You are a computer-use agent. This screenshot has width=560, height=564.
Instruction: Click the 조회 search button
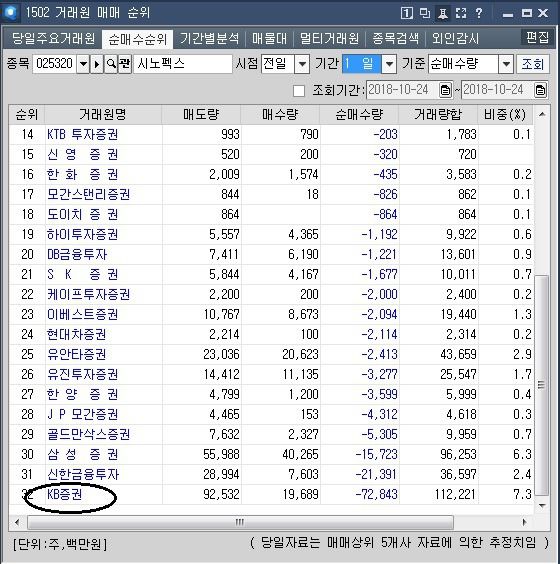click(533, 64)
